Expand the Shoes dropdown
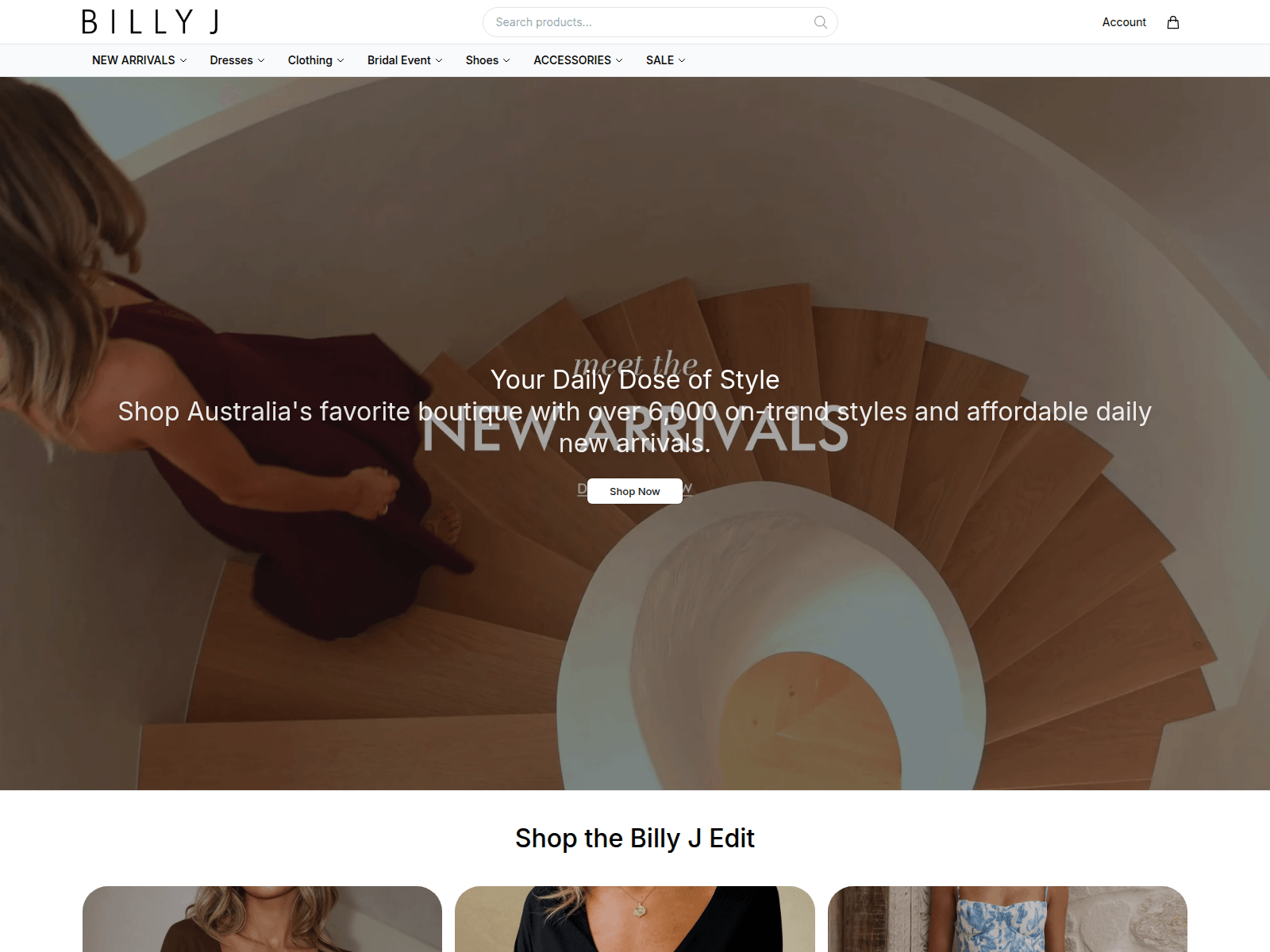This screenshot has width=1270, height=952. [488, 60]
